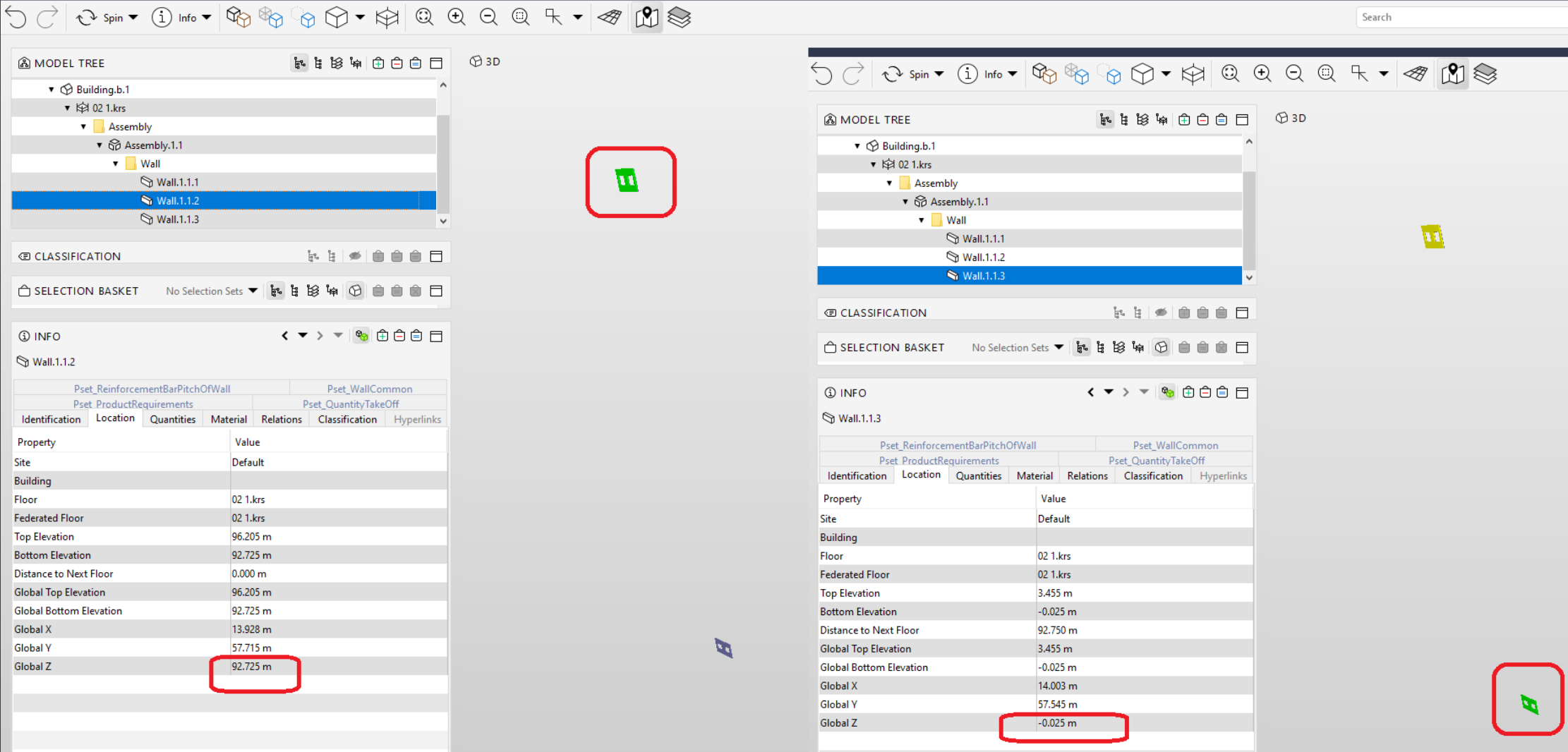Switch to the Quantities tab in Info panel
The width and height of the screenshot is (1568, 752).
173,418
